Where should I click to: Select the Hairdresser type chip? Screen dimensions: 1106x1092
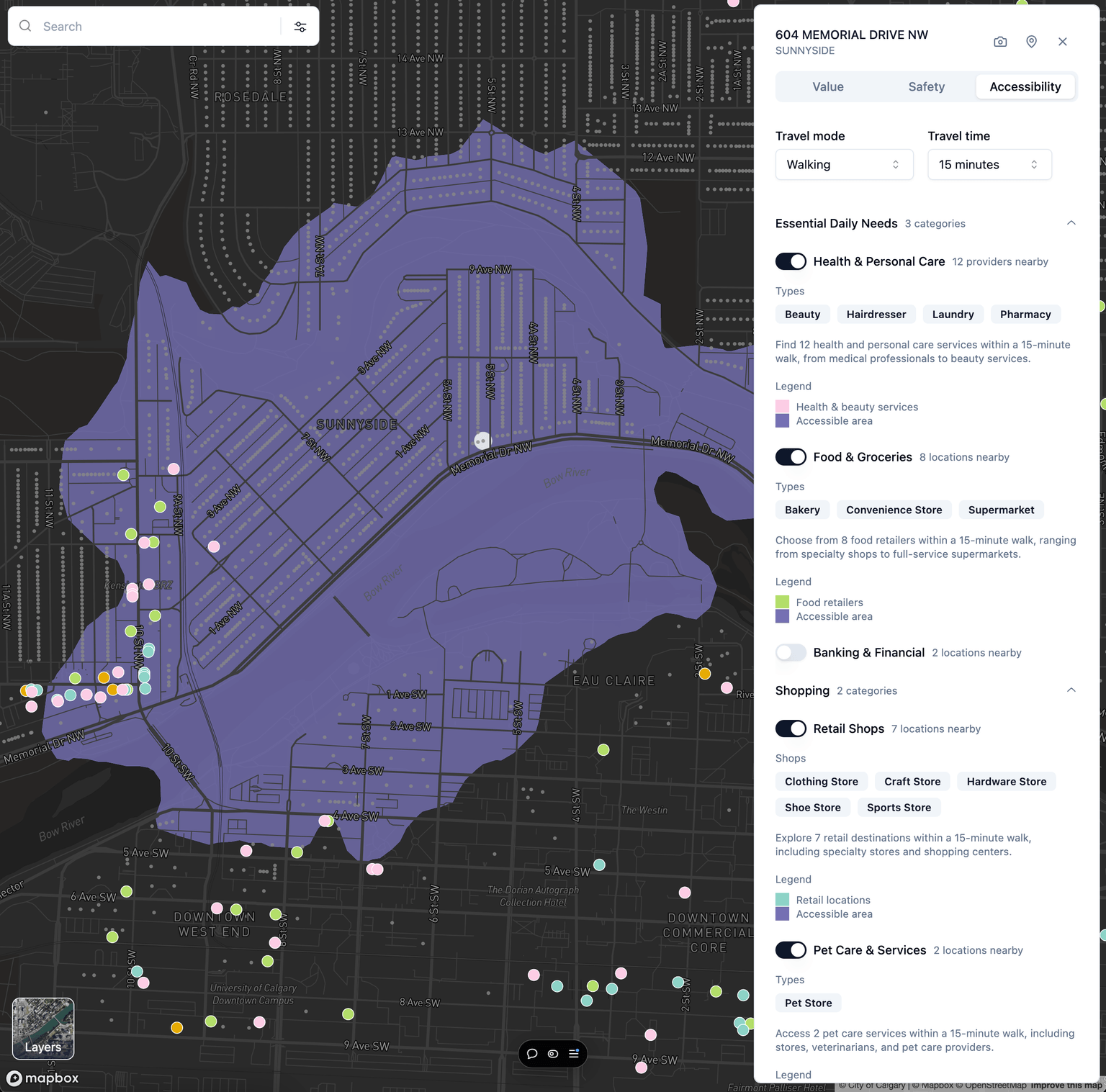coord(876,315)
